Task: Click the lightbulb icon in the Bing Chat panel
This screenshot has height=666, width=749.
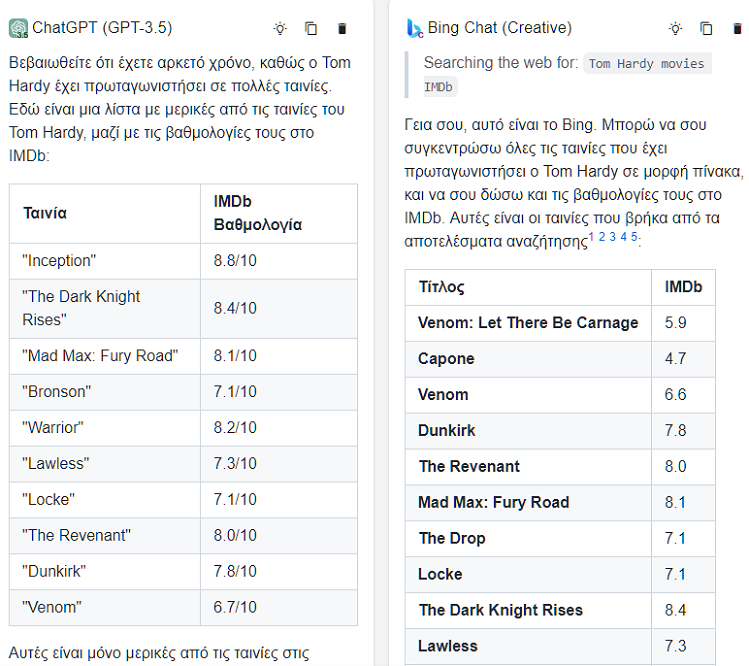Action: (x=675, y=29)
